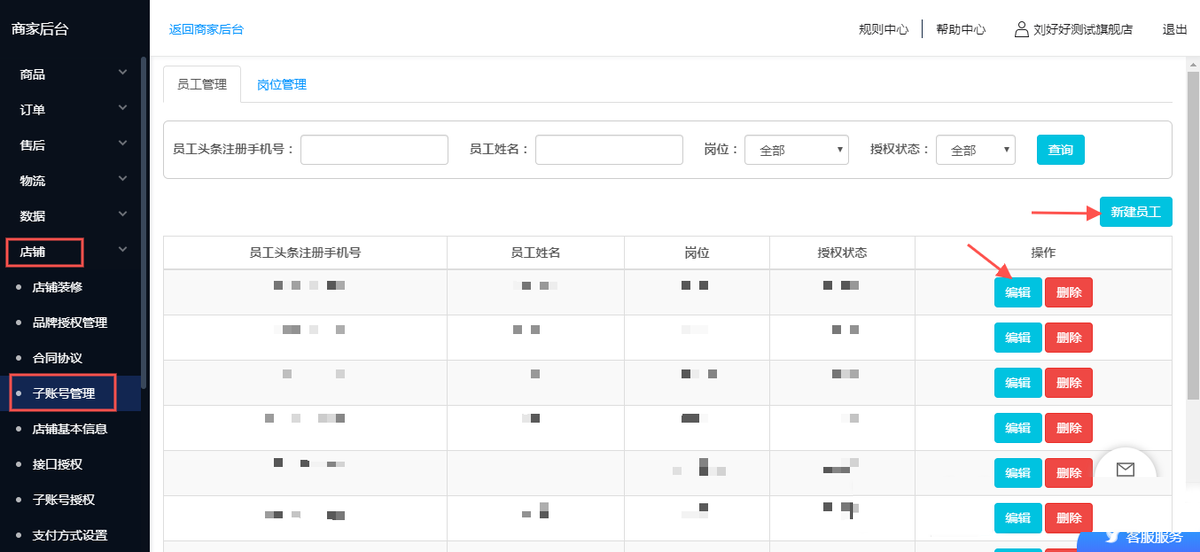Click 编辑 in the first employee row

(x=1018, y=293)
